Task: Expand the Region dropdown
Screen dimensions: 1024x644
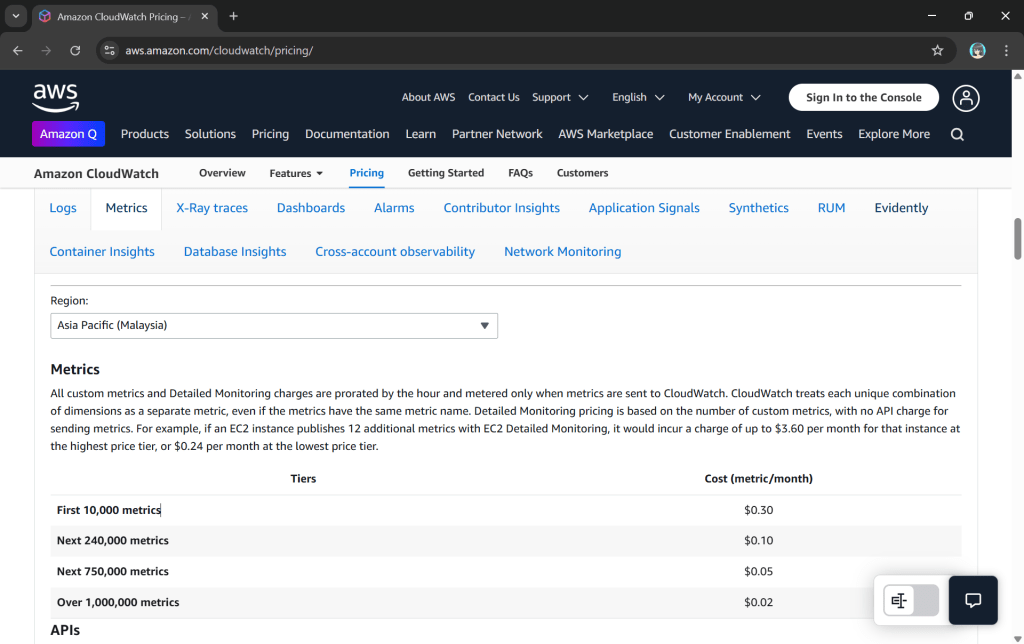Action: (x=274, y=326)
